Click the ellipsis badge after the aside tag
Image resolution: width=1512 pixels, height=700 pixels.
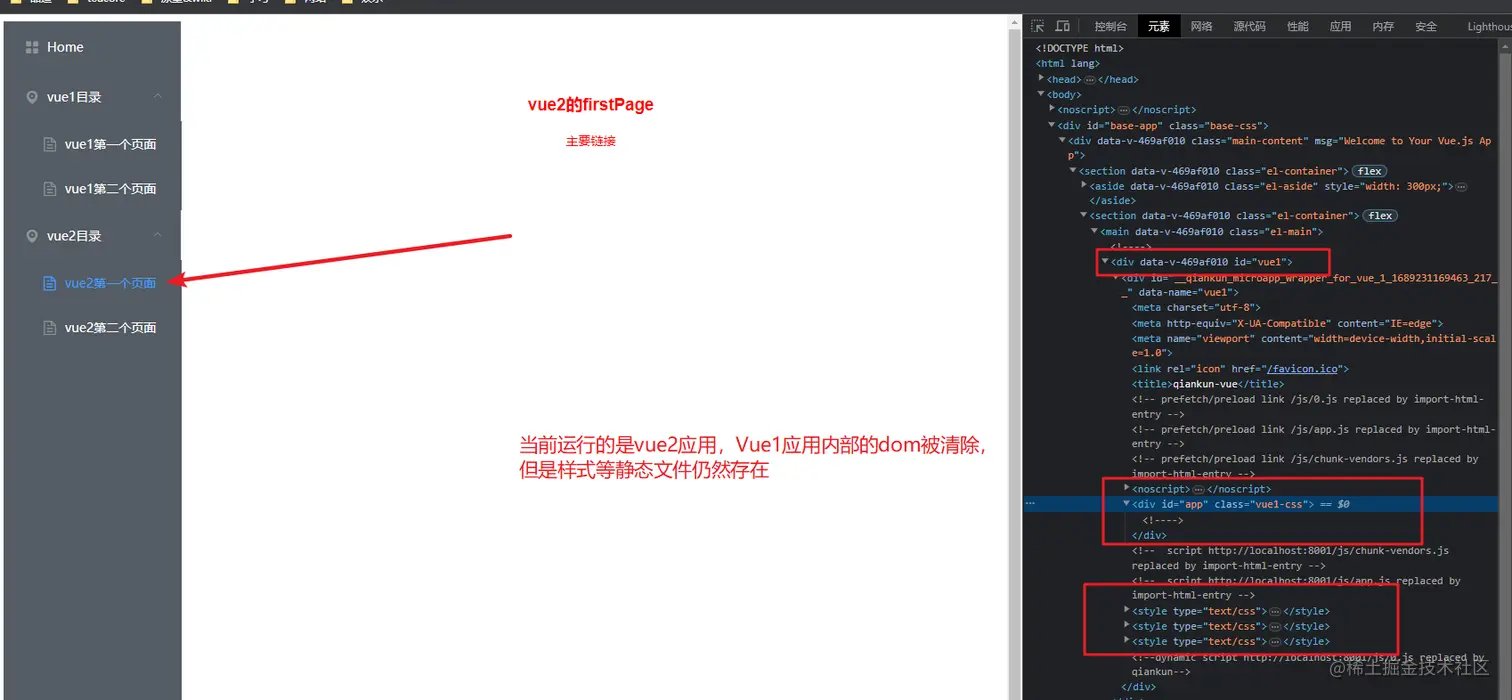pyautogui.click(x=1462, y=186)
